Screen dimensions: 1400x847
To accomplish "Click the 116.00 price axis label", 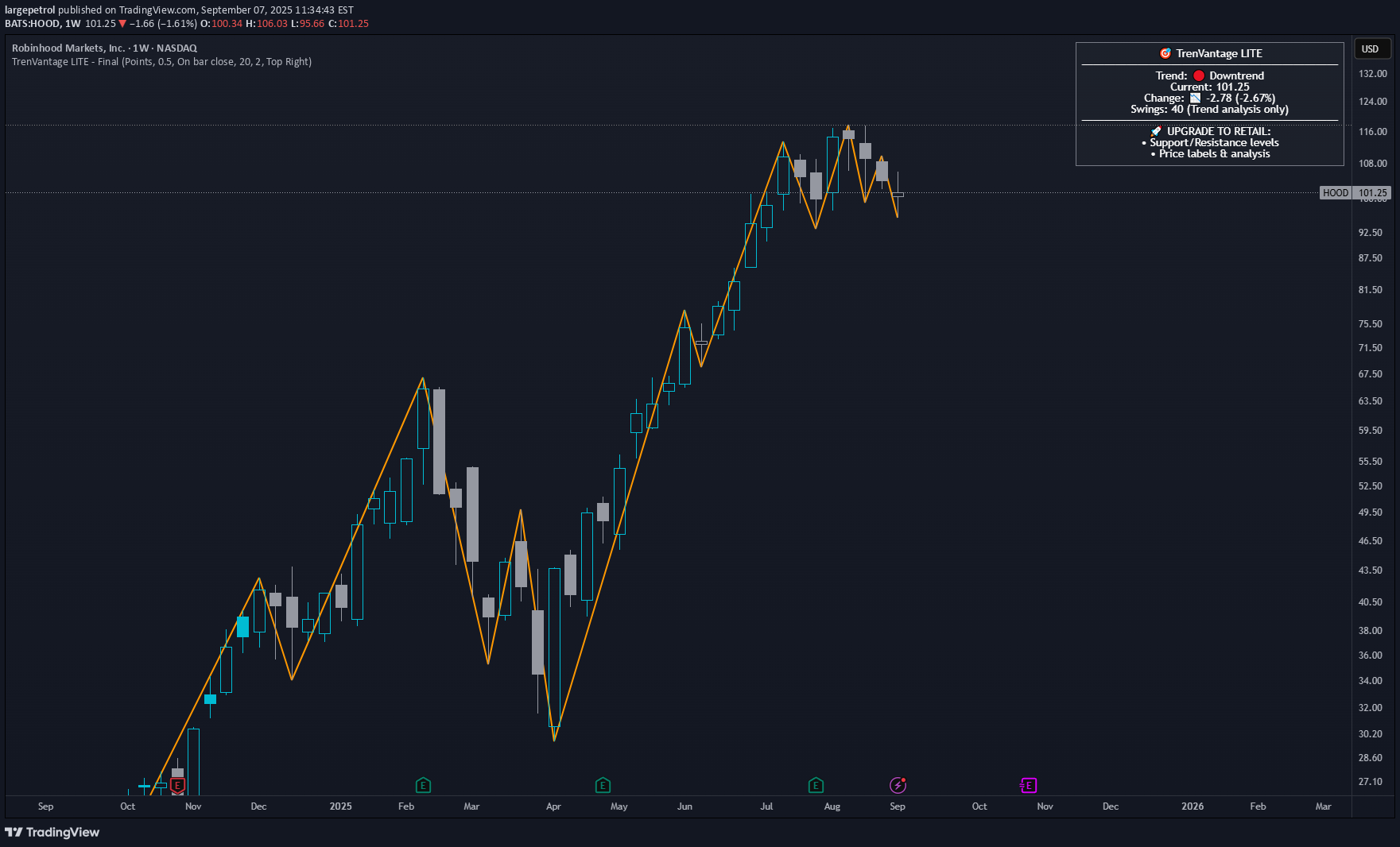I will 1373,131.
